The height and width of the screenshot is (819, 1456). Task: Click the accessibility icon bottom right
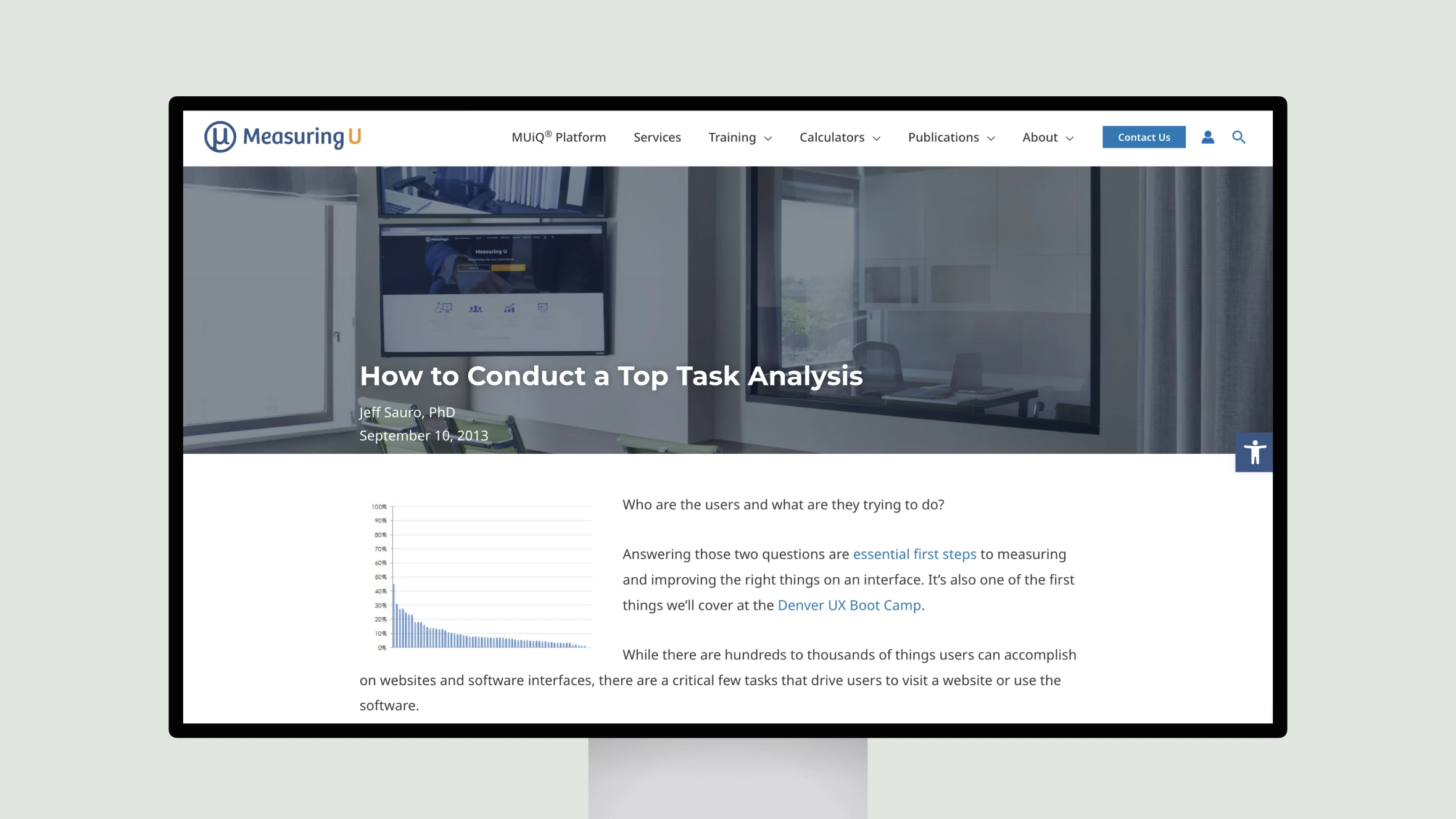1254,452
